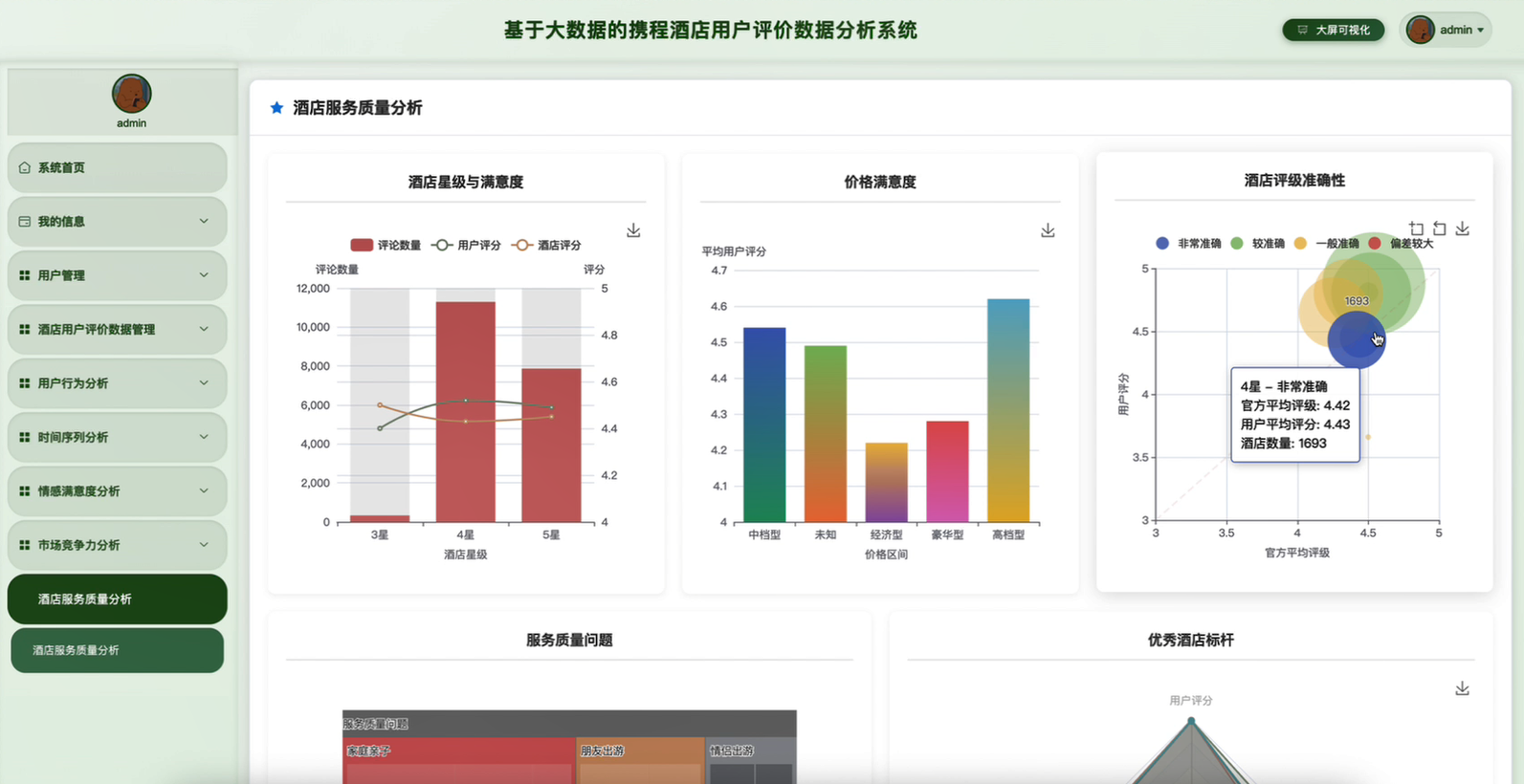Open the 用户行为分析 menu label
This screenshot has height=784, width=1524.
pos(73,383)
